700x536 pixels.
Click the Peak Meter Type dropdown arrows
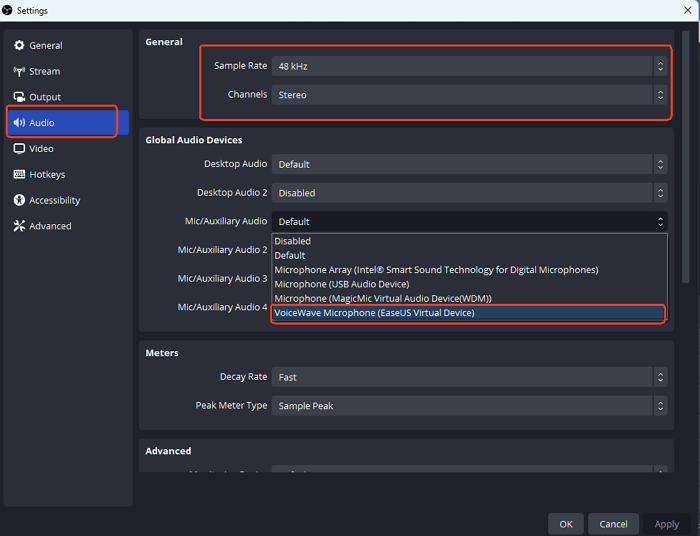tap(660, 406)
